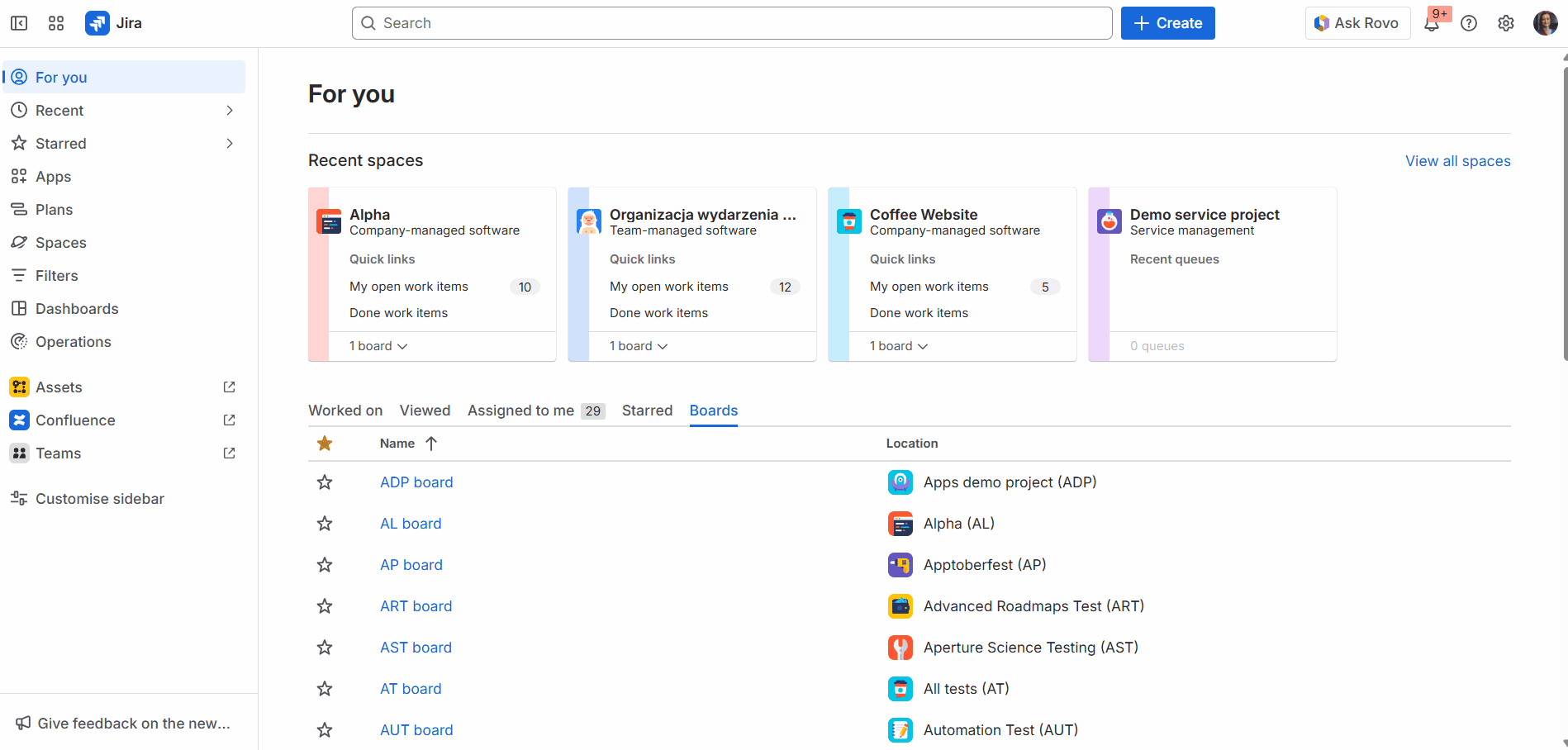Switch to the Starred tab
Screen dimensions: 1568x750
(647, 411)
